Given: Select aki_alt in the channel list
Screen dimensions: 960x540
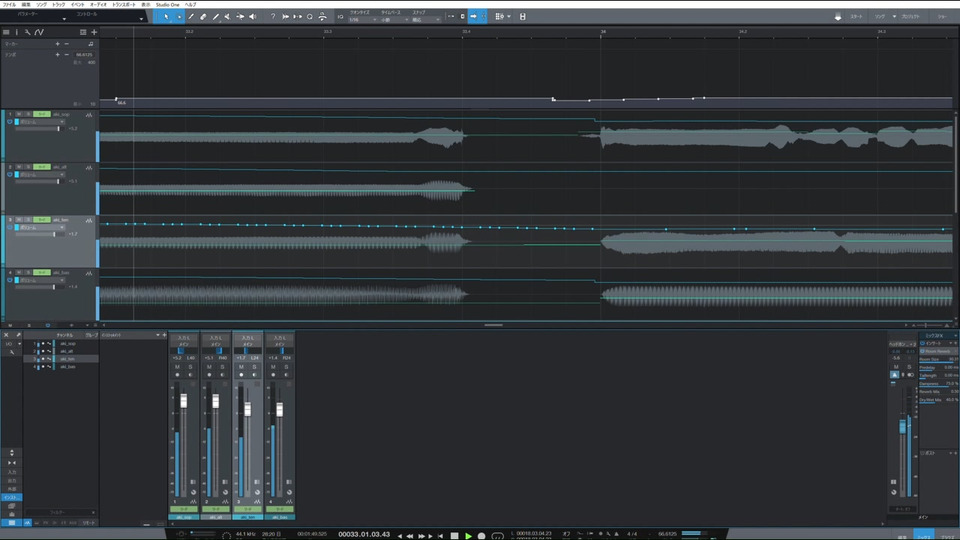Looking at the screenshot, I should coord(67,352).
